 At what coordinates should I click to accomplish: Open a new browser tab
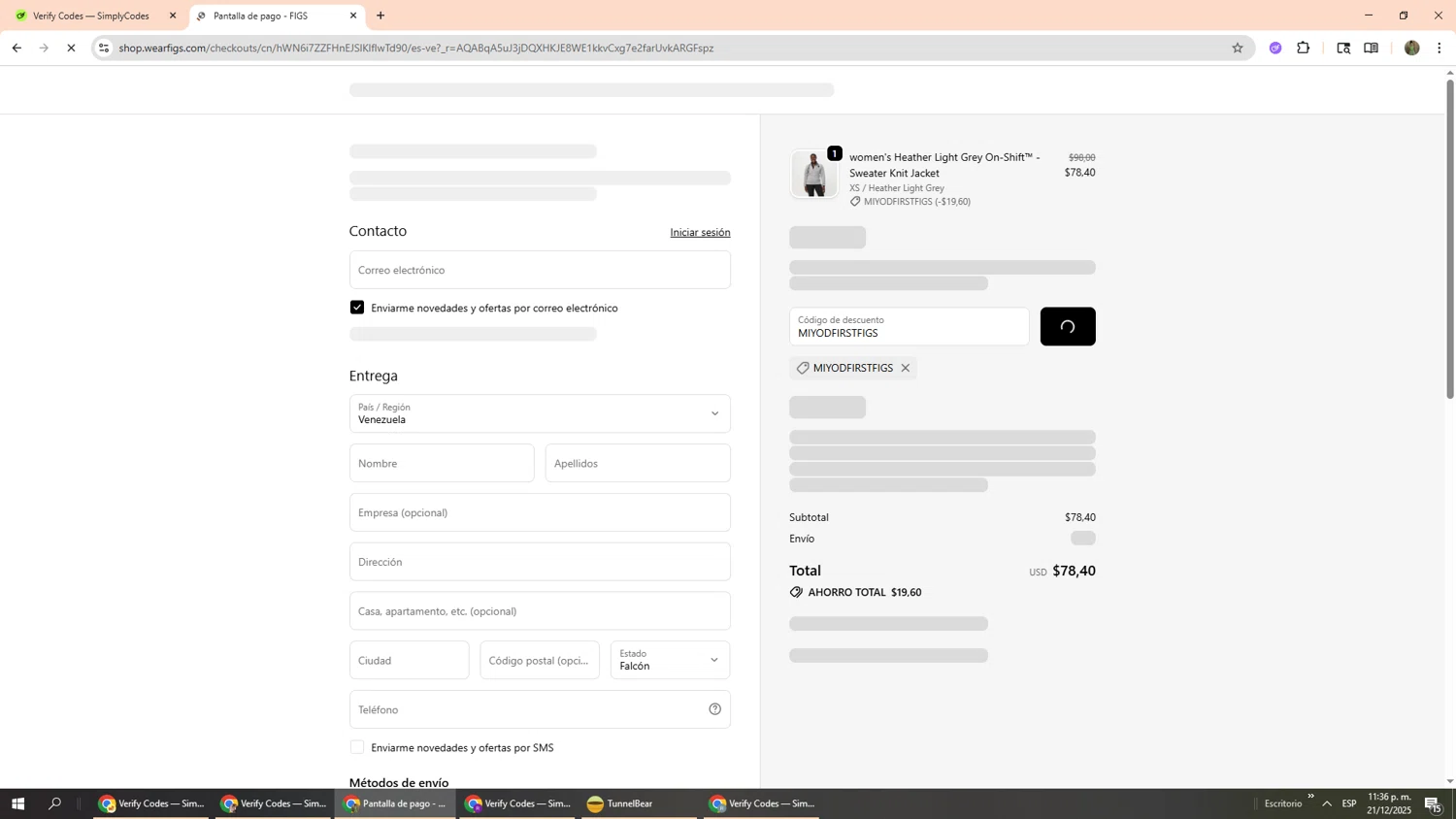(381, 16)
